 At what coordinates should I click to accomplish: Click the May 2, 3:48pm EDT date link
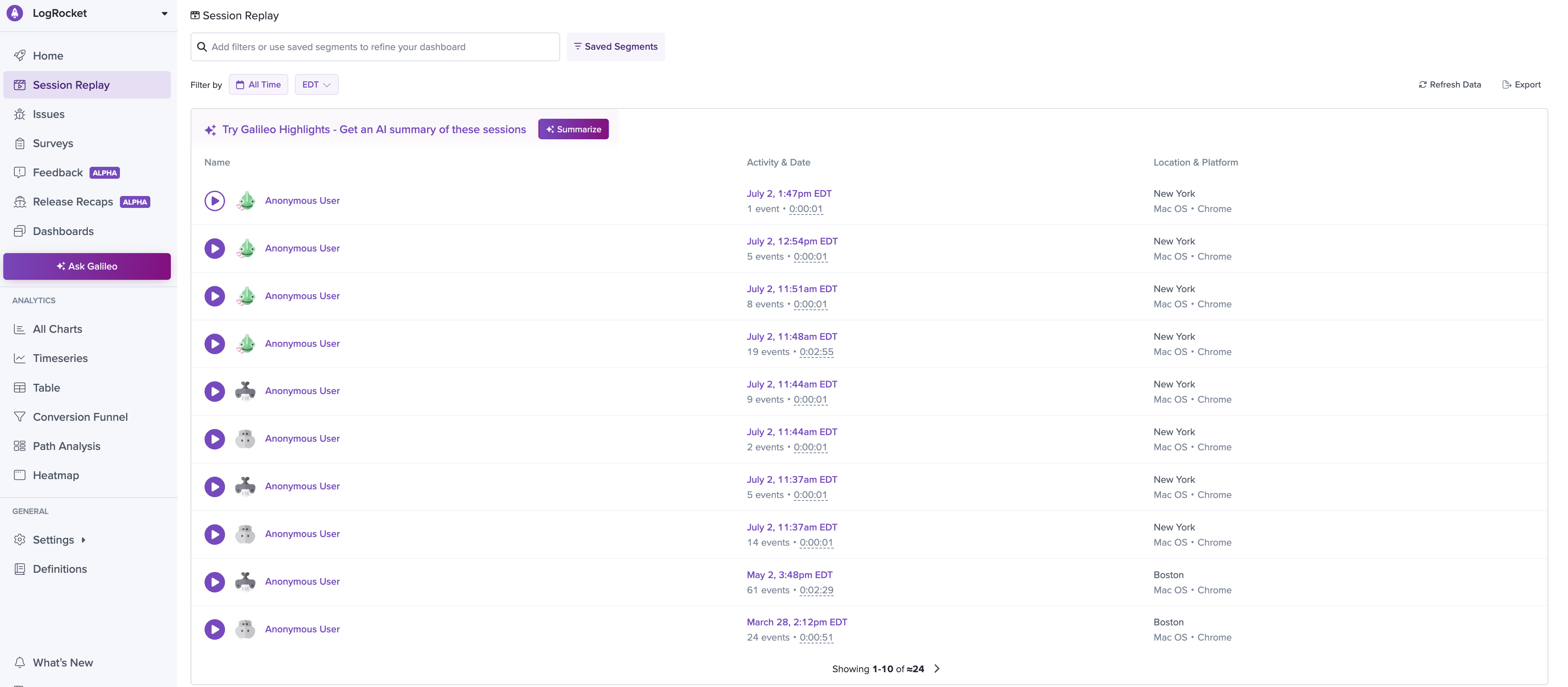click(789, 575)
